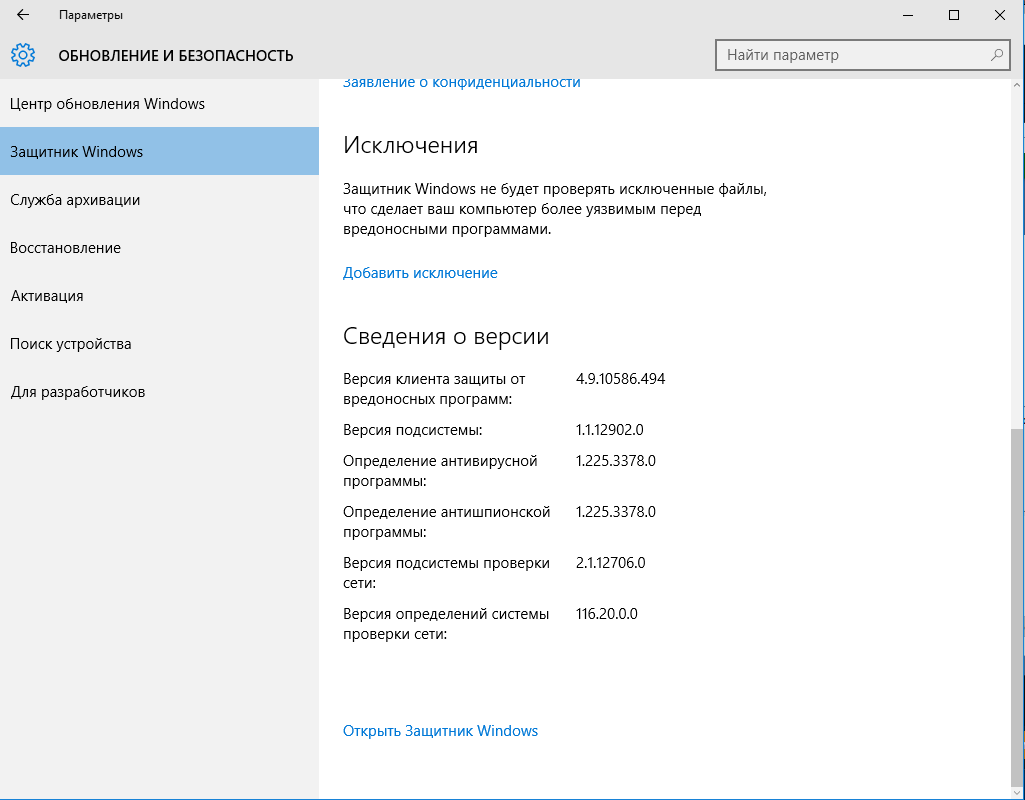The width and height of the screenshot is (1025, 800).
Task: Go back with the arrow icon
Action: (x=23, y=15)
